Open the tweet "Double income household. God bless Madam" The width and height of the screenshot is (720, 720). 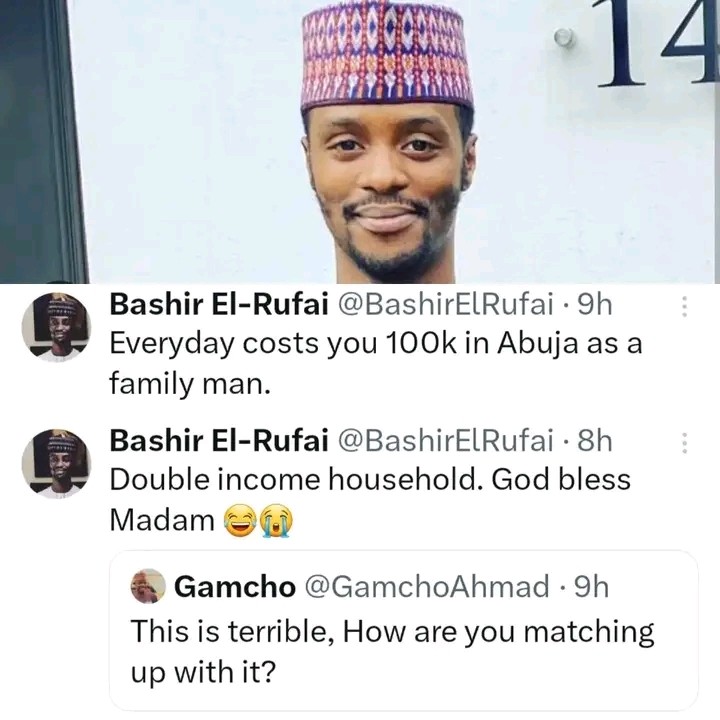coord(370,500)
